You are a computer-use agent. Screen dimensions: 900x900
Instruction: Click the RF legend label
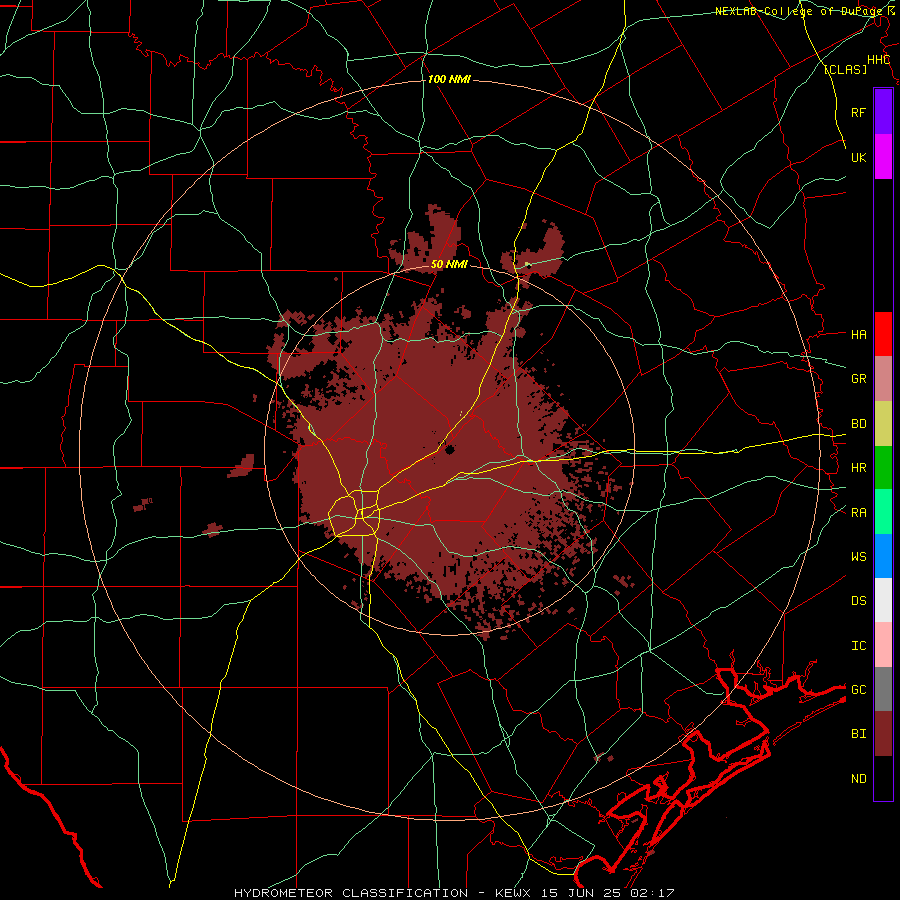(x=858, y=112)
